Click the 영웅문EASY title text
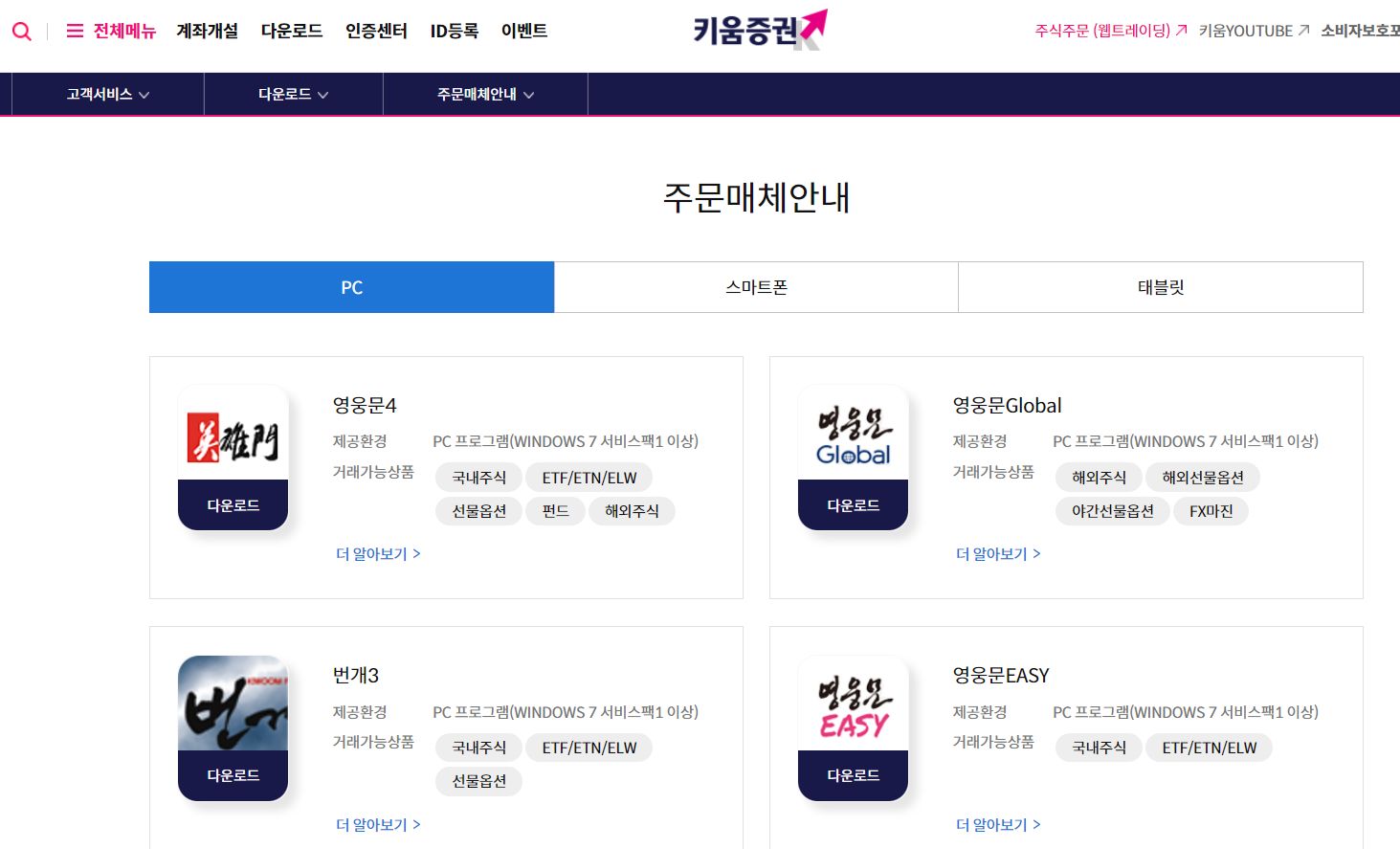The image size is (1400, 849). tap(1001, 676)
